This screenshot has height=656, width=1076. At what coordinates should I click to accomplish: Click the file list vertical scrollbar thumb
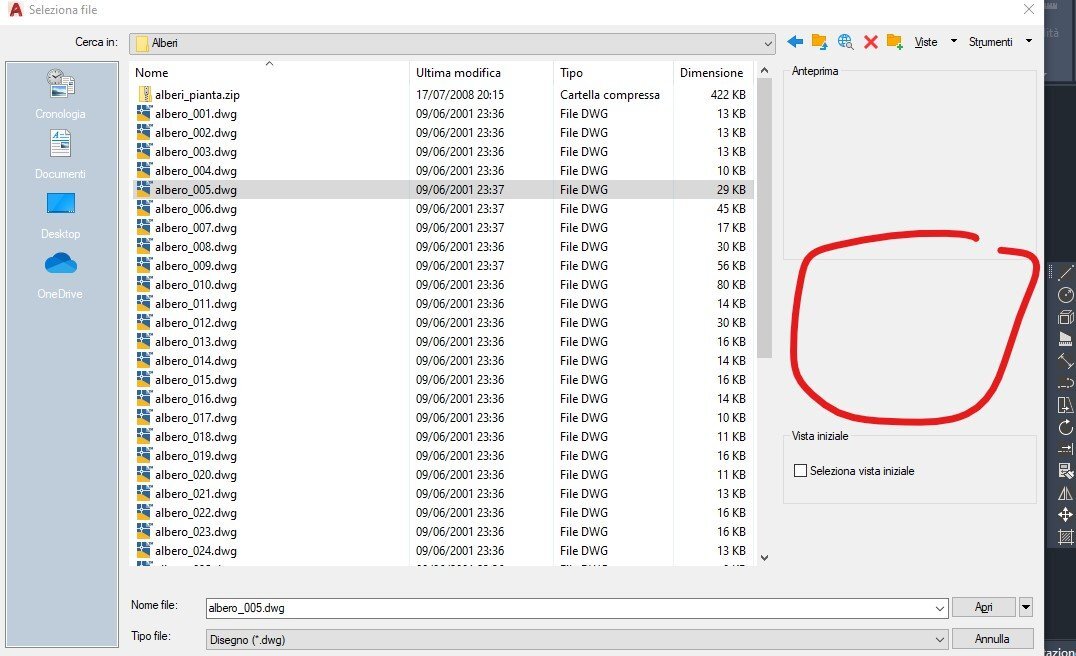pyautogui.click(x=764, y=218)
